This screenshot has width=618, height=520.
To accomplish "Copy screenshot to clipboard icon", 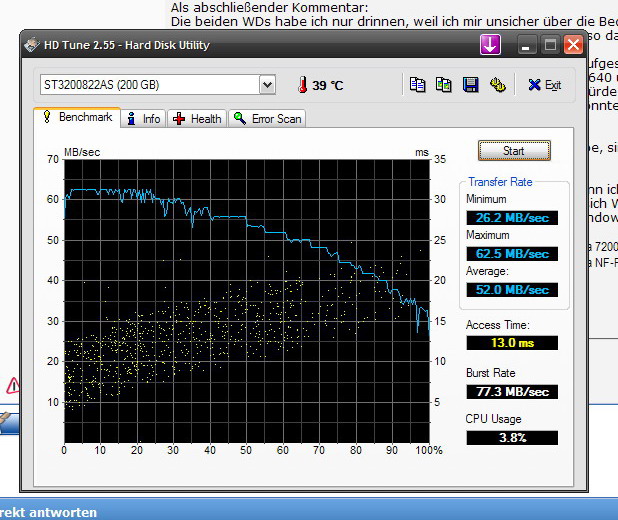I will (x=444, y=85).
